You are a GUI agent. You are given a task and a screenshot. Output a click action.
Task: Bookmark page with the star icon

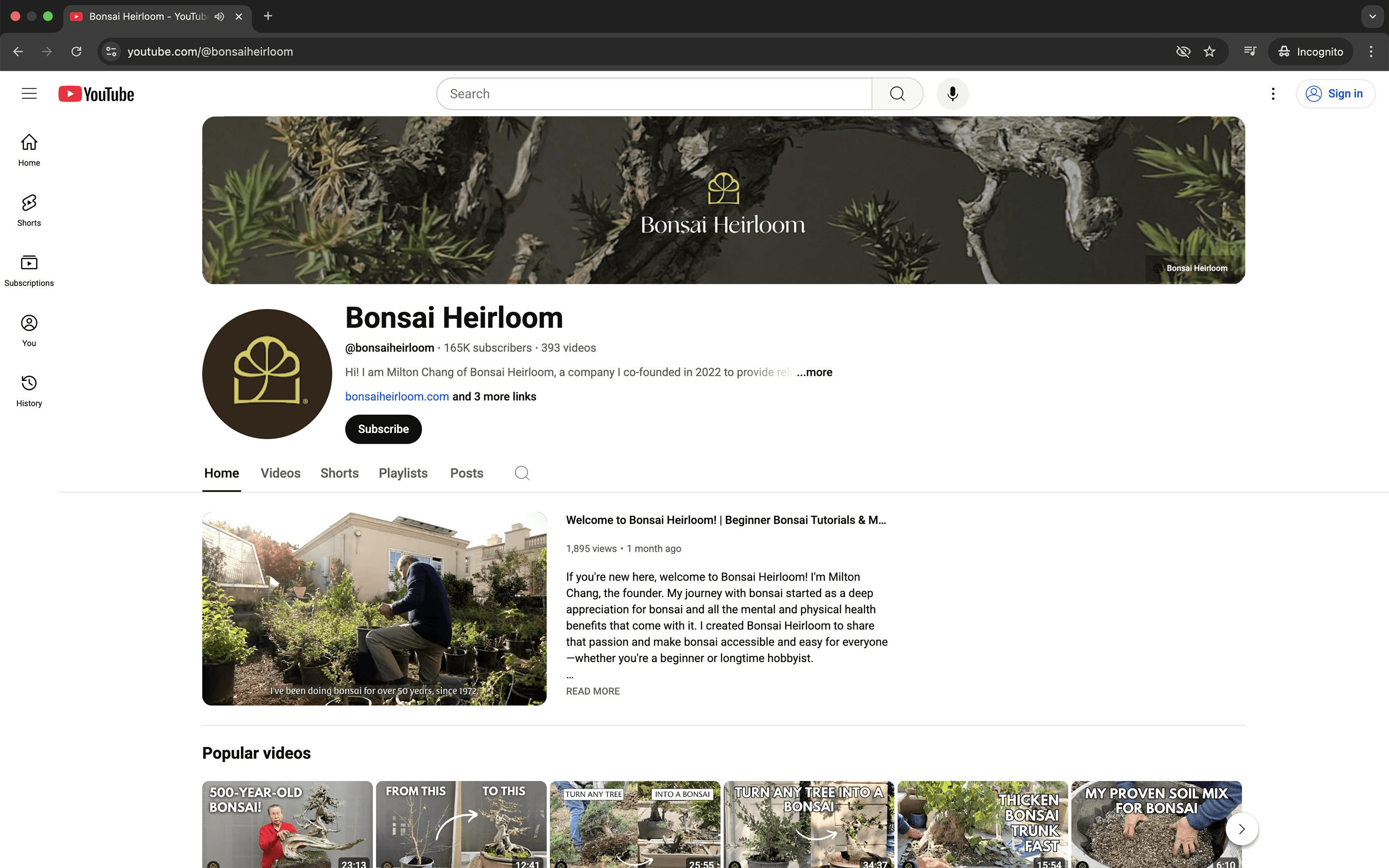tap(1210, 52)
